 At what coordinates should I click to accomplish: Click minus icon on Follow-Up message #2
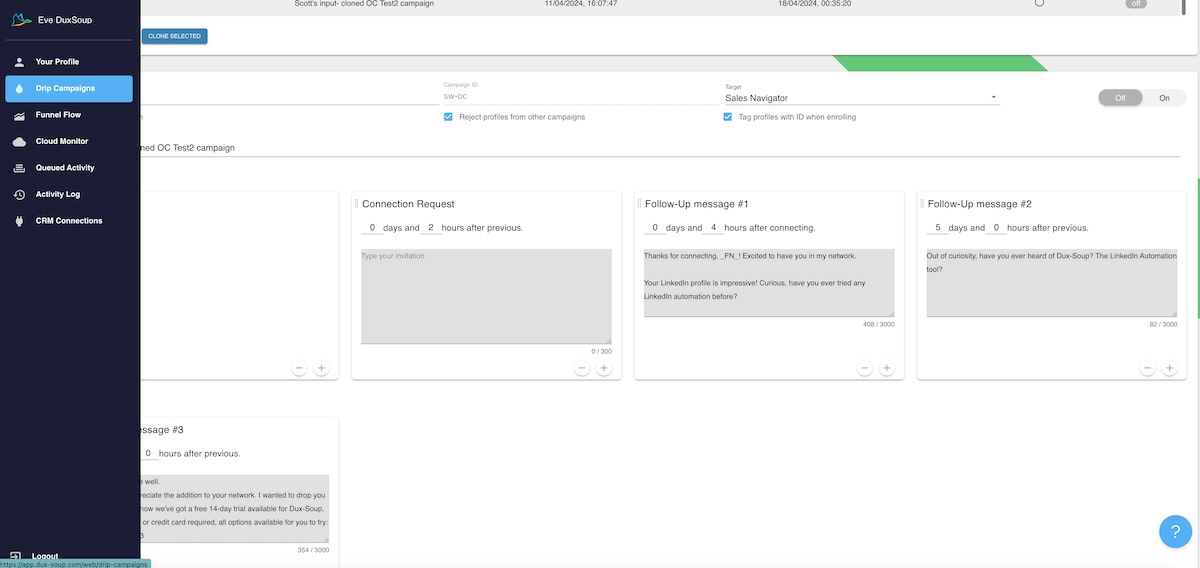coord(1147,368)
